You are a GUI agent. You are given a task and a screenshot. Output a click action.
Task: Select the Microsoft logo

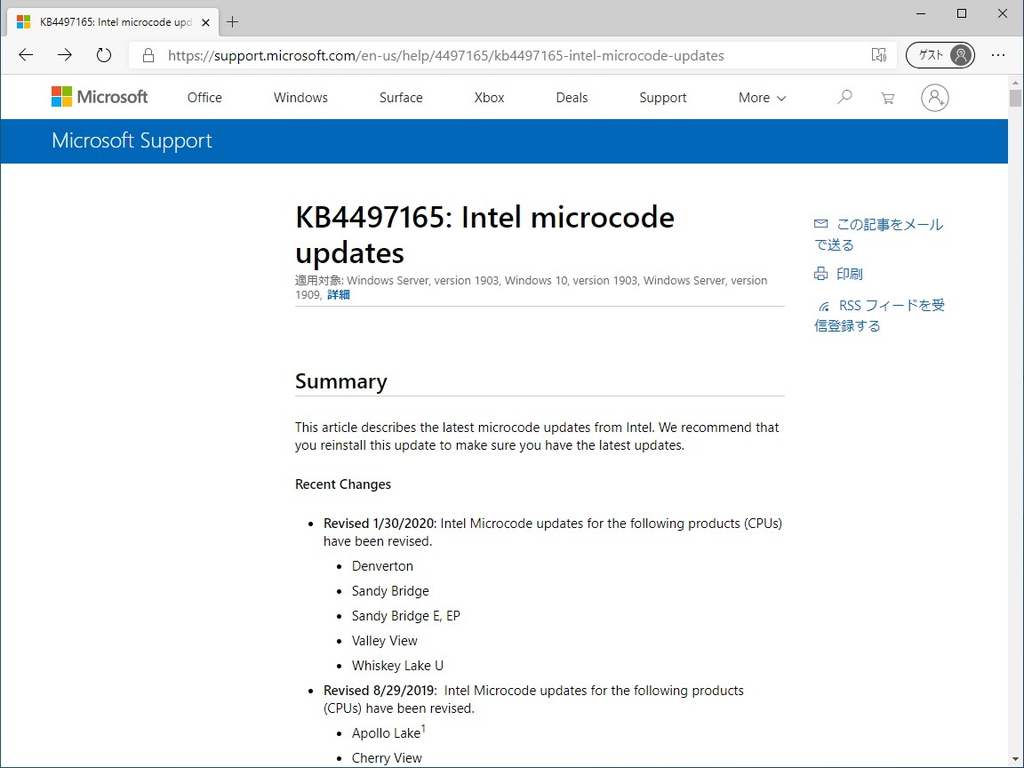99,96
